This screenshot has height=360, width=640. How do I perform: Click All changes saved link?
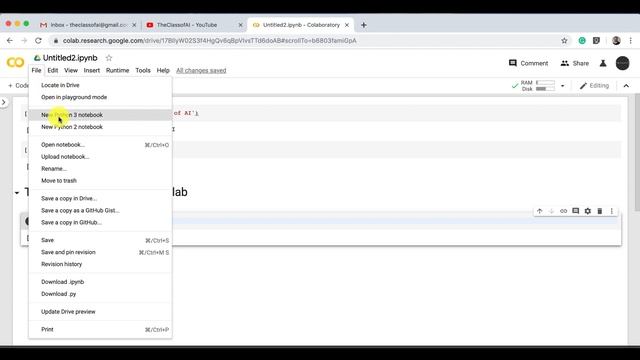(201, 71)
